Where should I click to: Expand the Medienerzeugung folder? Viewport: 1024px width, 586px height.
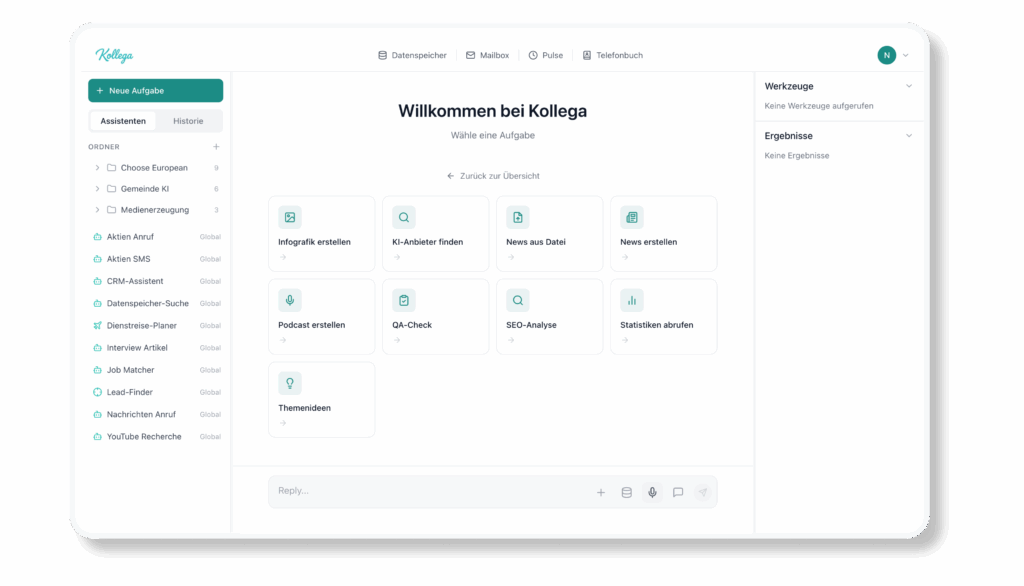pyautogui.click(x=97, y=210)
